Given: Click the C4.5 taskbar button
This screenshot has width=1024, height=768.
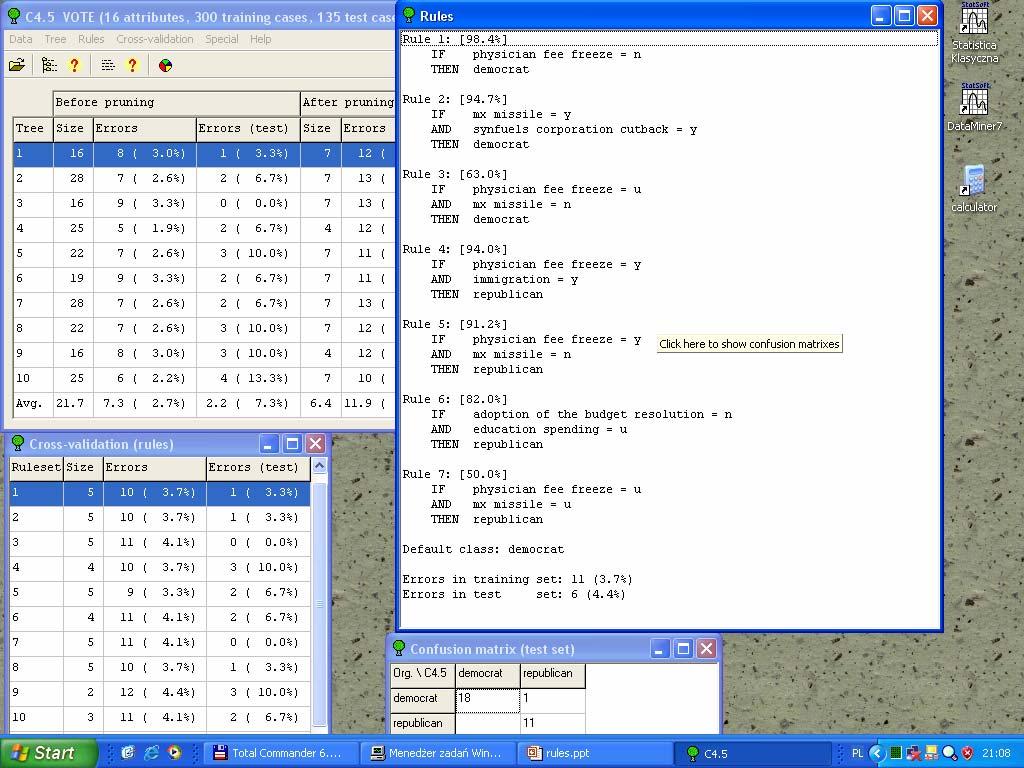Looking at the screenshot, I should (751, 753).
